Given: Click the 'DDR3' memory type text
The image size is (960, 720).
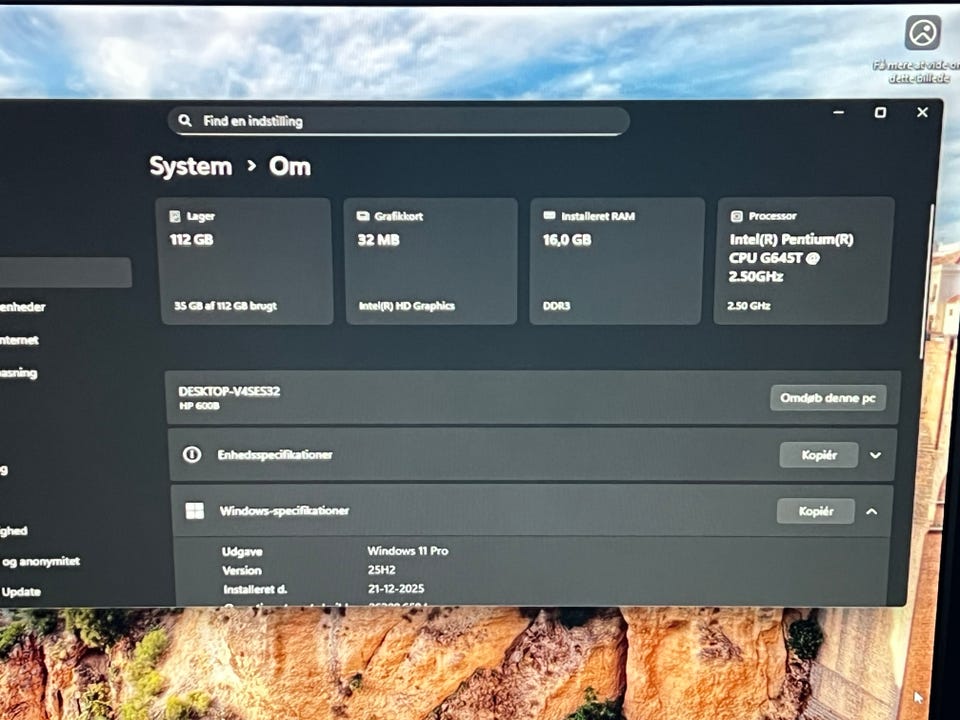Looking at the screenshot, I should (557, 306).
